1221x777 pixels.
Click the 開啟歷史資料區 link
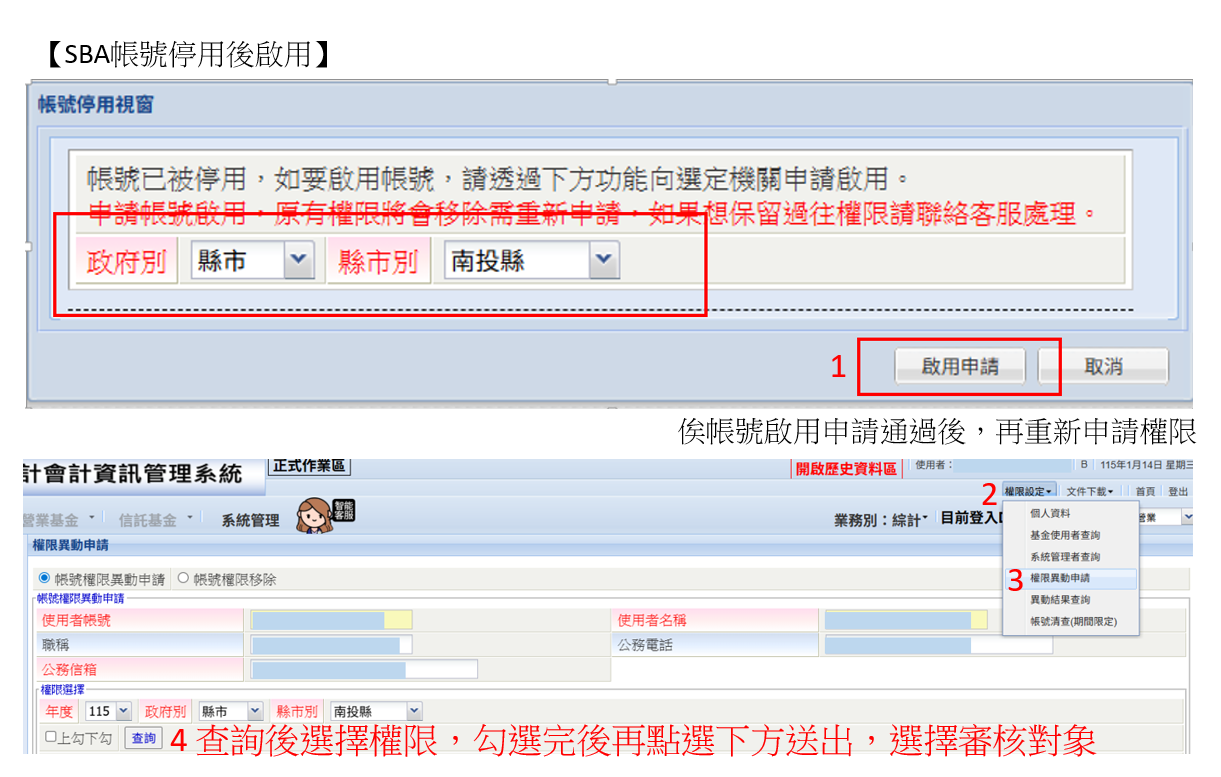[x=845, y=469]
